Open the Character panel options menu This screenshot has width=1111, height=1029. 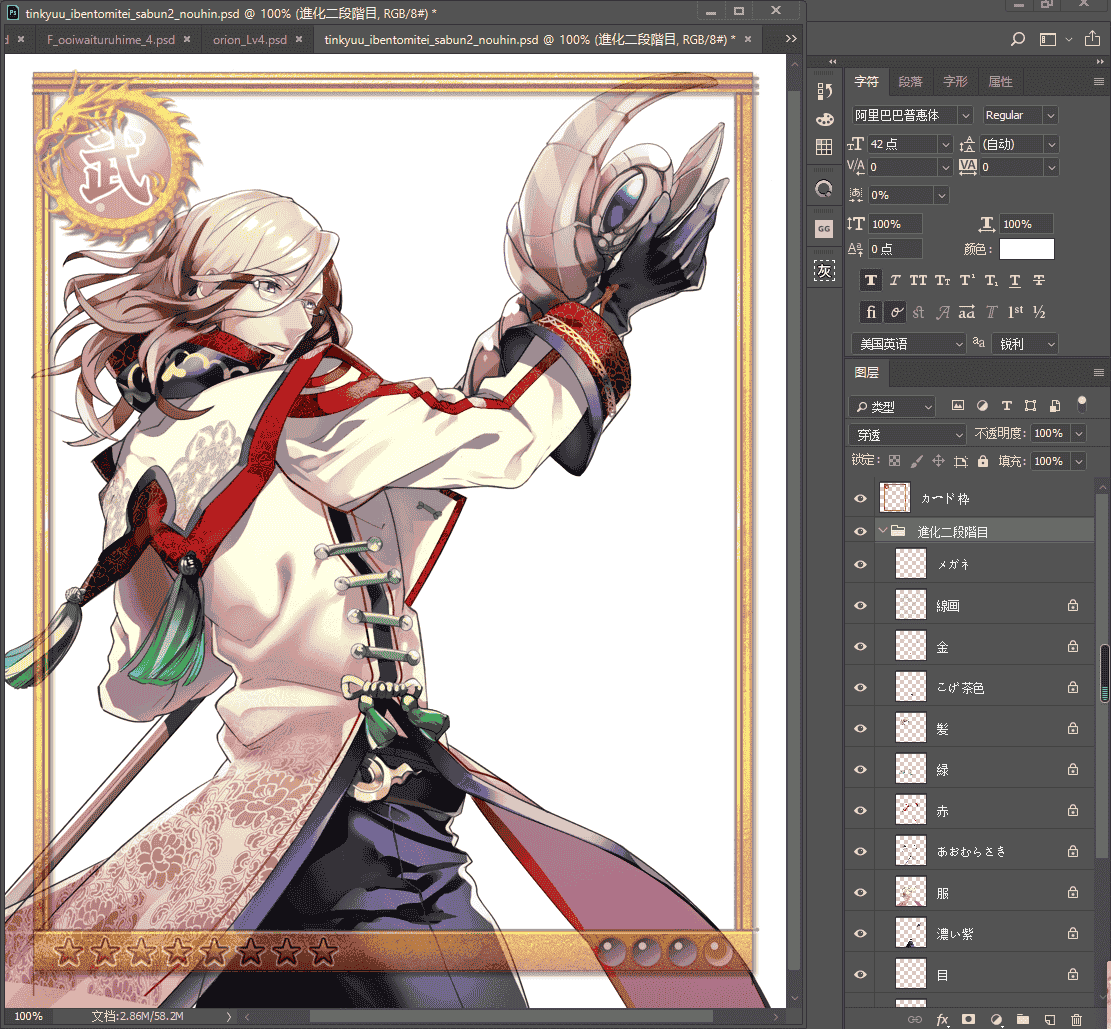1098,81
